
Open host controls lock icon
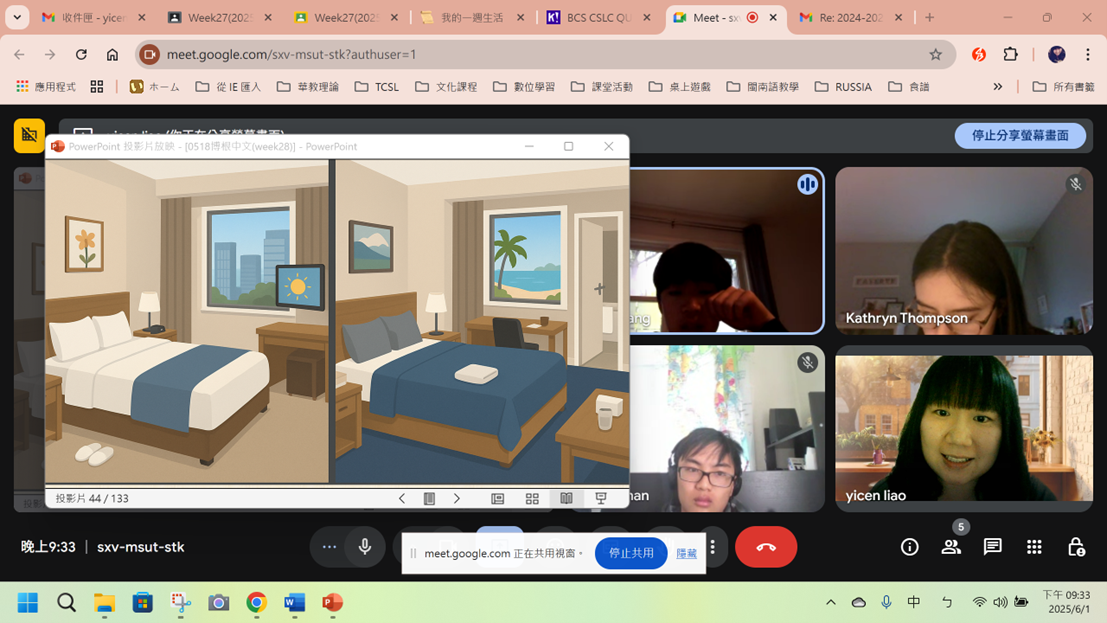click(x=1076, y=547)
